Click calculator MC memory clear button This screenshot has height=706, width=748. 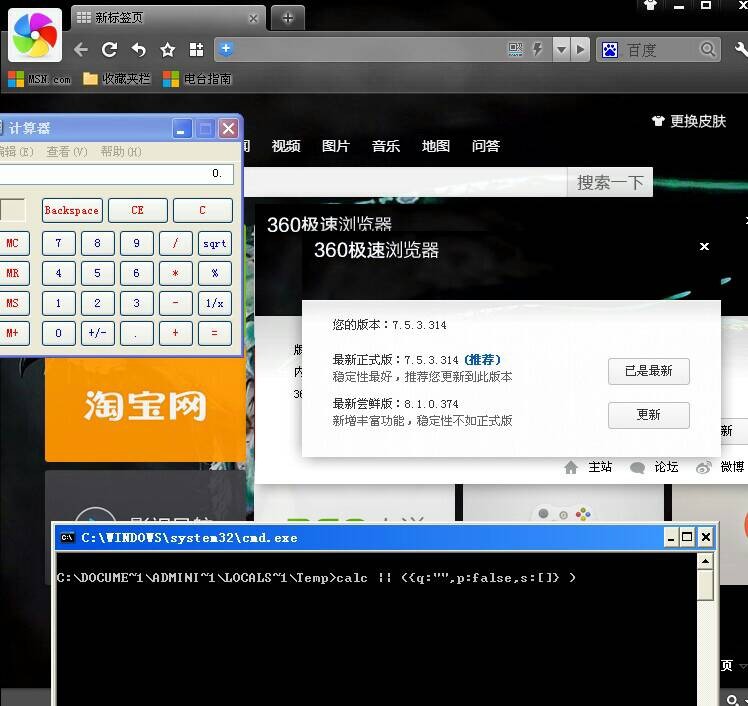(13, 243)
